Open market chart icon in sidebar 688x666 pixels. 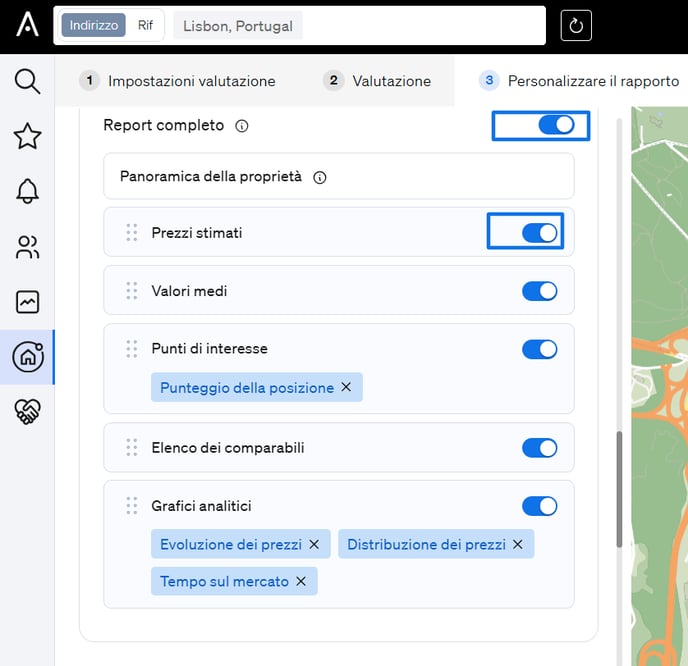click(x=27, y=301)
